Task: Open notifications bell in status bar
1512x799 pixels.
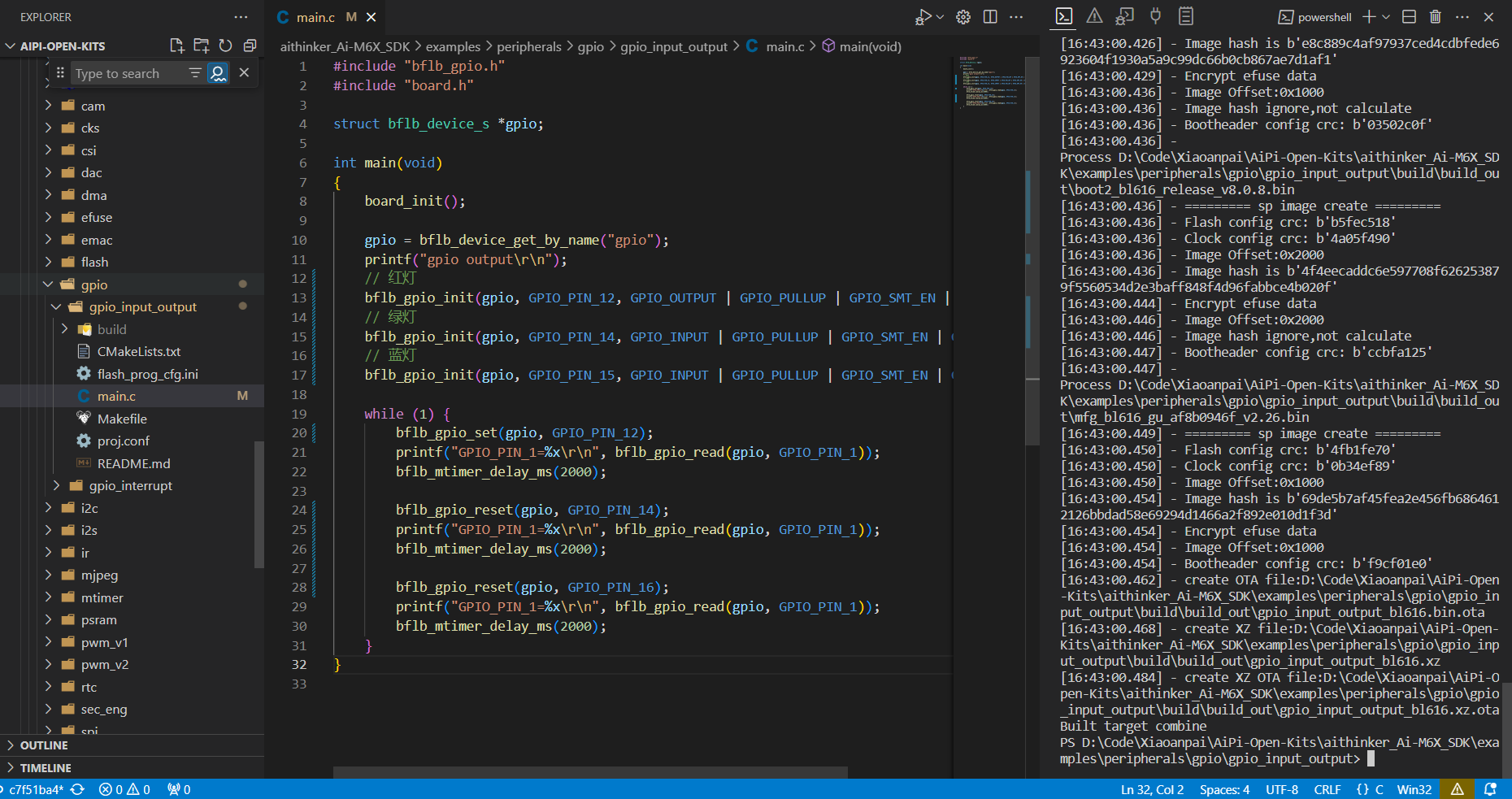Action: (1490, 789)
